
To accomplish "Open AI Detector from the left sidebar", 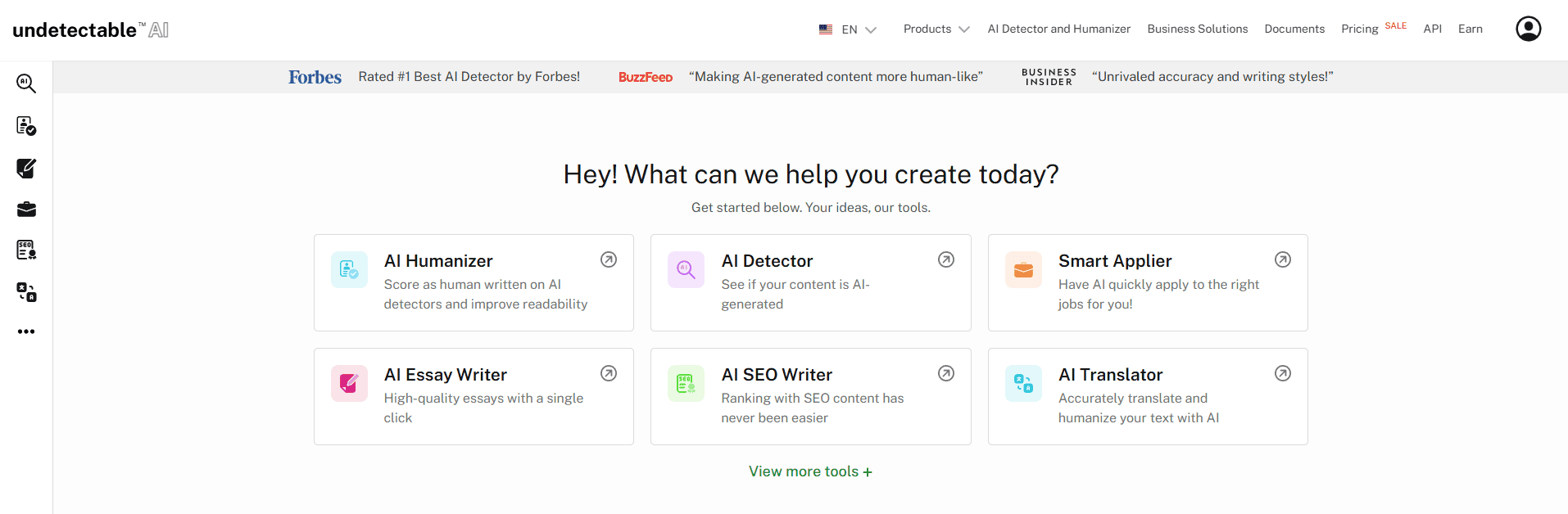I will (26, 83).
